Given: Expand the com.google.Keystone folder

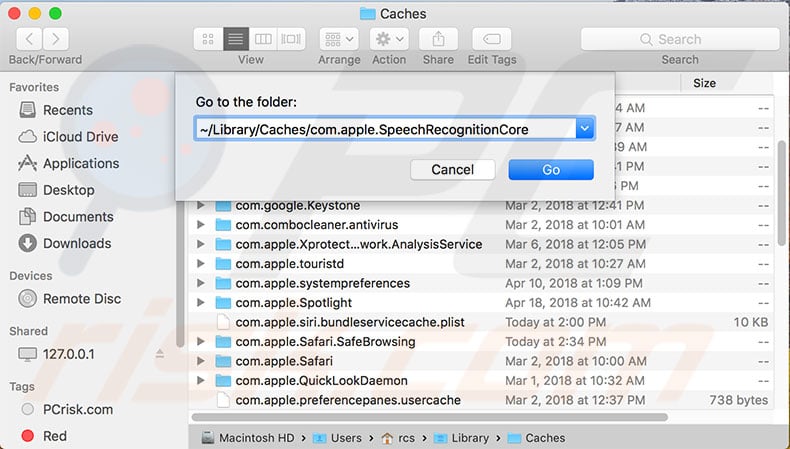Looking at the screenshot, I should pos(201,206).
